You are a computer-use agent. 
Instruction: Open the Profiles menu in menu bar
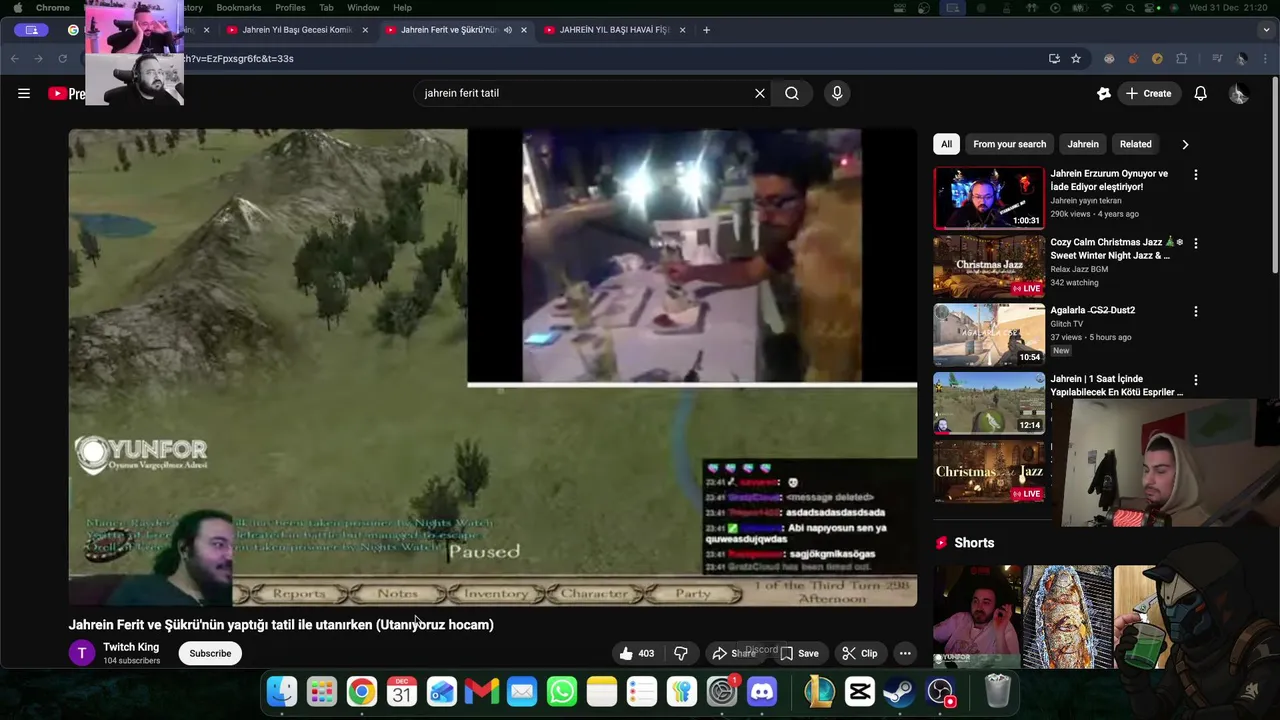coord(290,8)
